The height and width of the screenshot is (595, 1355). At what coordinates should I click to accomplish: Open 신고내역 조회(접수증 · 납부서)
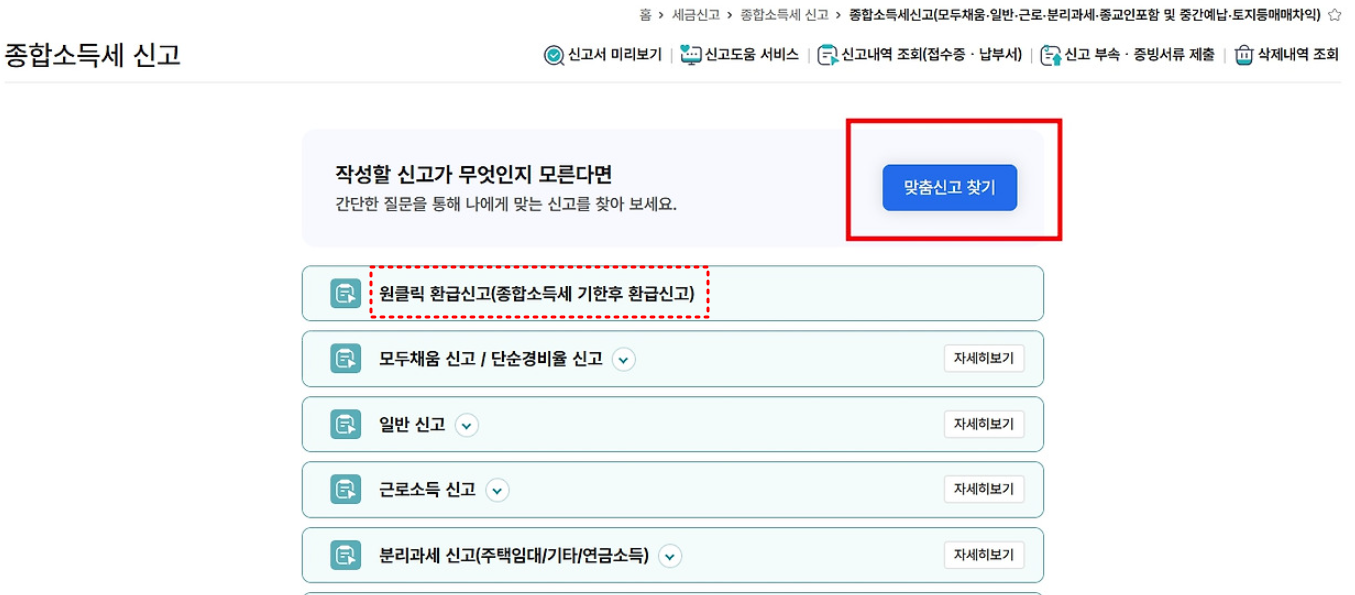pyautogui.click(x=932, y=55)
